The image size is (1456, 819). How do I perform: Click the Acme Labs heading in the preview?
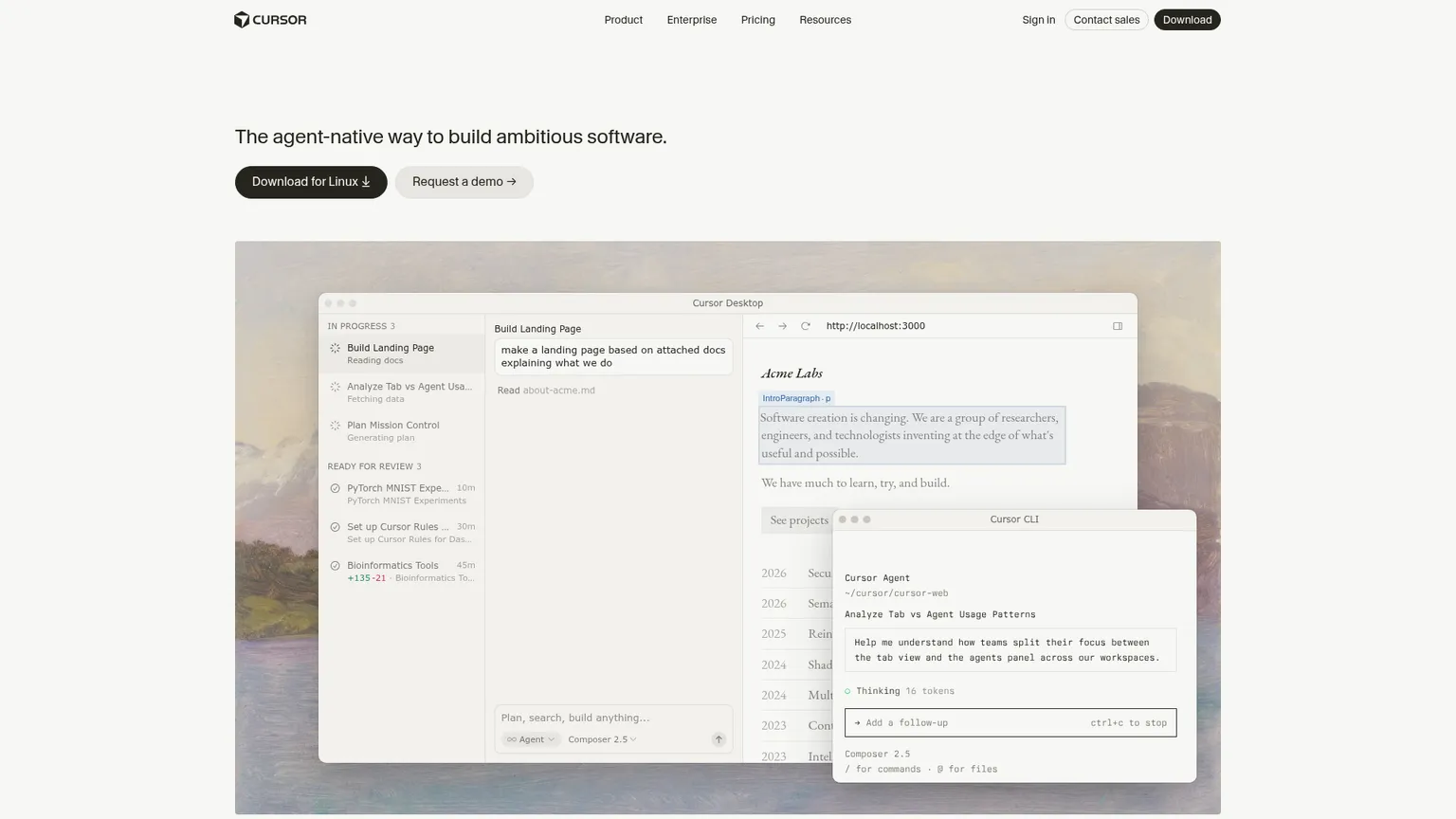coord(792,373)
